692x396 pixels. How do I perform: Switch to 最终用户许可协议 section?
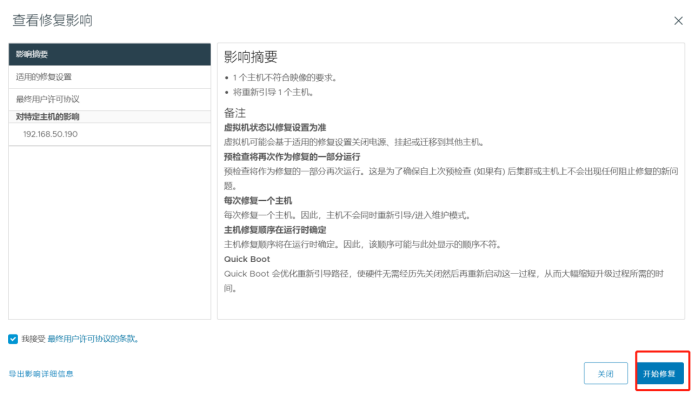(x=109, y=99)
